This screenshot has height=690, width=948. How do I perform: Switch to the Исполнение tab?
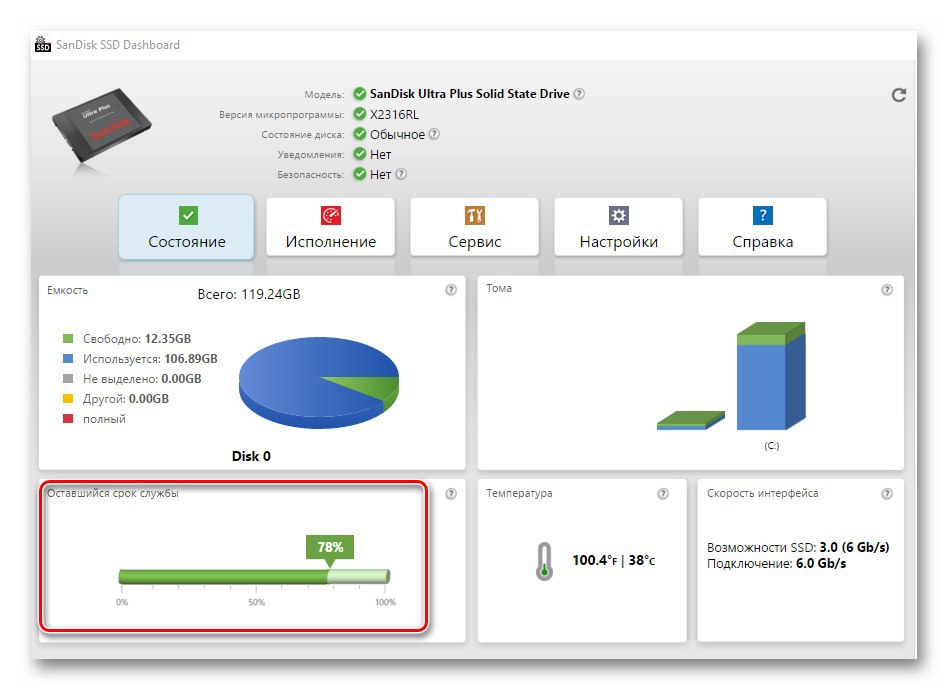(331, 227)
